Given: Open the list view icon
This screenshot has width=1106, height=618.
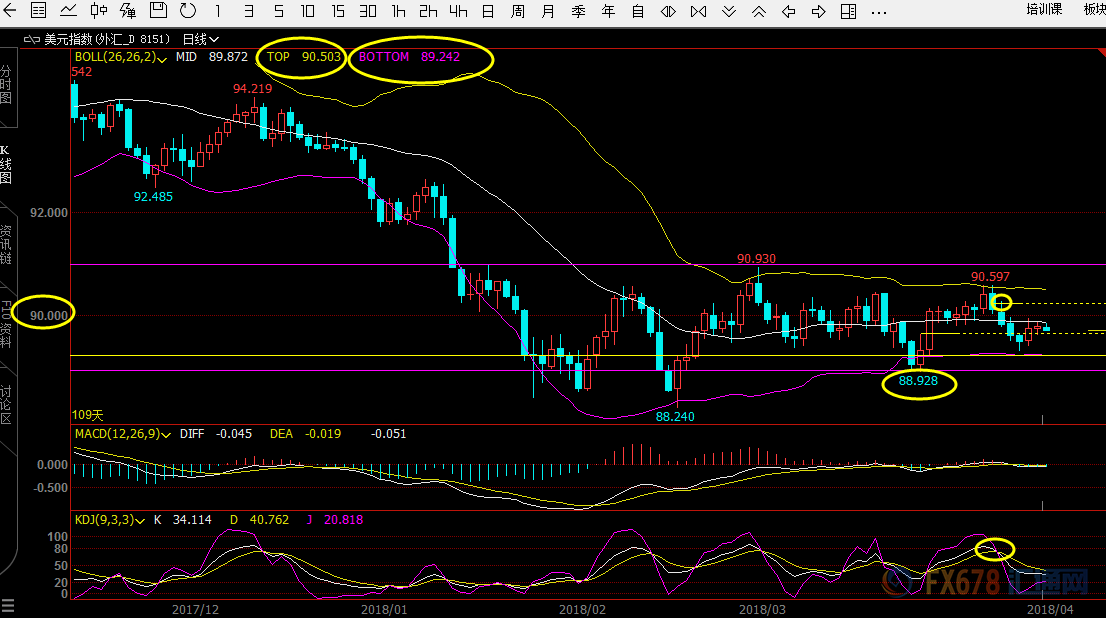Looking at the screenshot, I should [x=37, y=11].
